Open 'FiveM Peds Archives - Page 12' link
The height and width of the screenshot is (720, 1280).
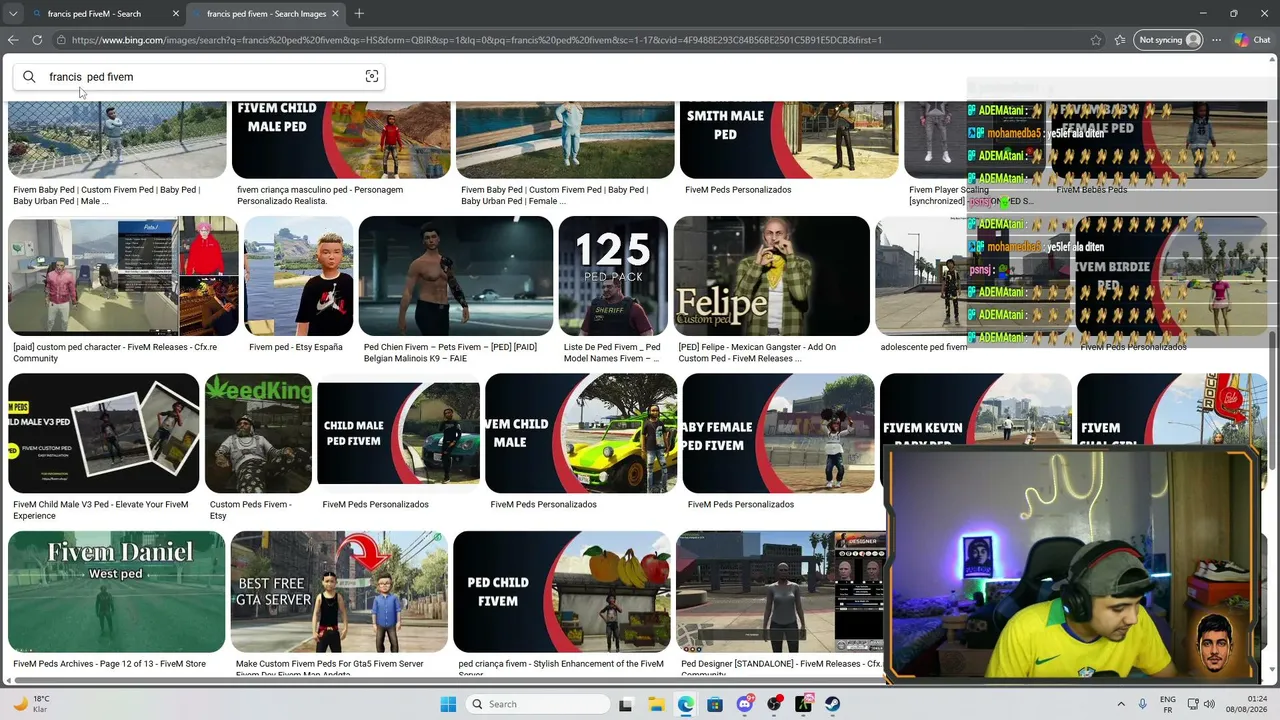tap(110, 664)
